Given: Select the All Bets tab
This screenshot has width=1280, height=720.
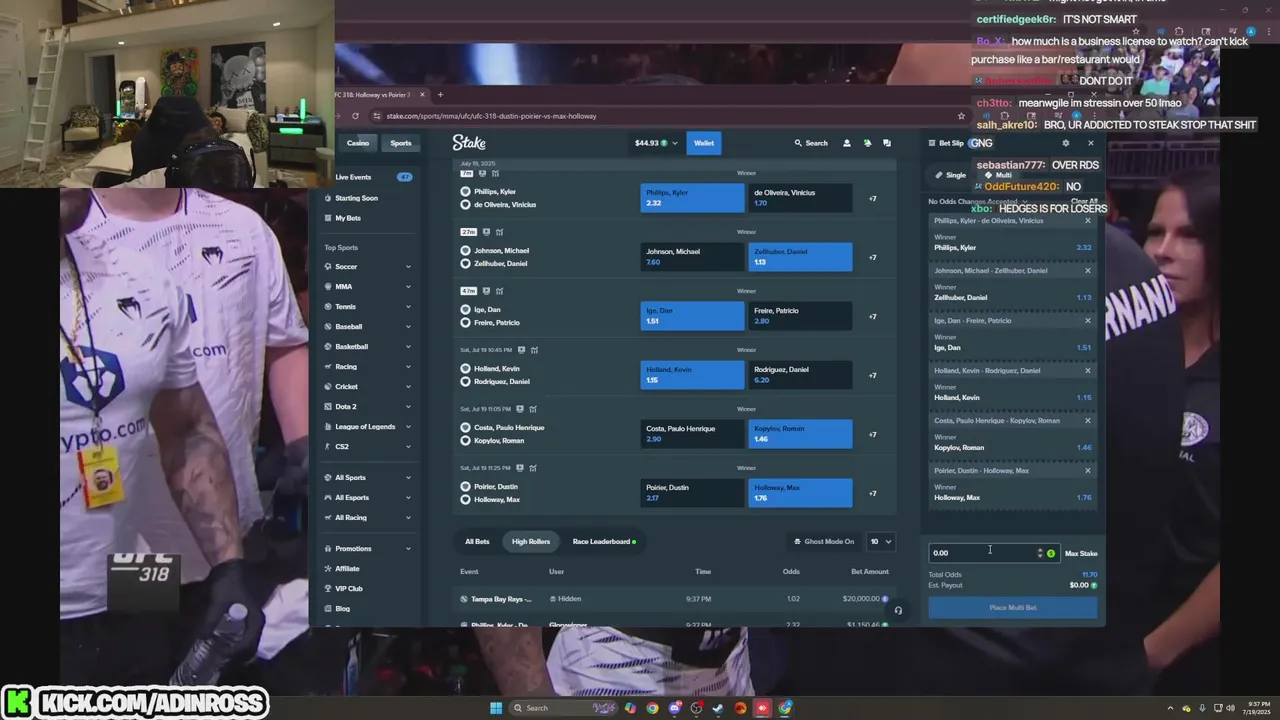Looking at the screenshot, I should point(477,542).
